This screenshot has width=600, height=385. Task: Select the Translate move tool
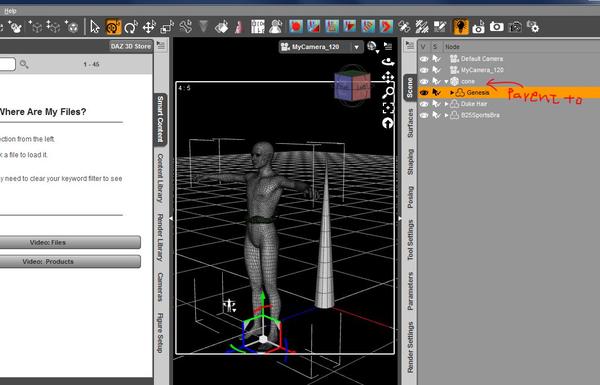tap(149, 27)
